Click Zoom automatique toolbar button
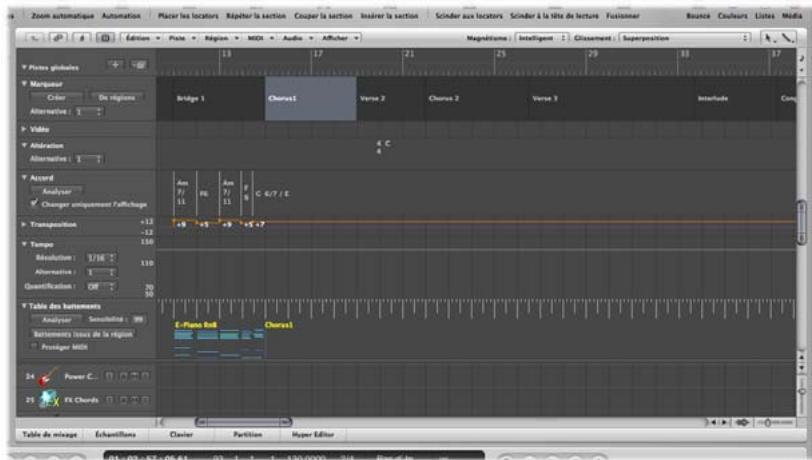Viewport: 812px width, 460px height. [63, 16]
